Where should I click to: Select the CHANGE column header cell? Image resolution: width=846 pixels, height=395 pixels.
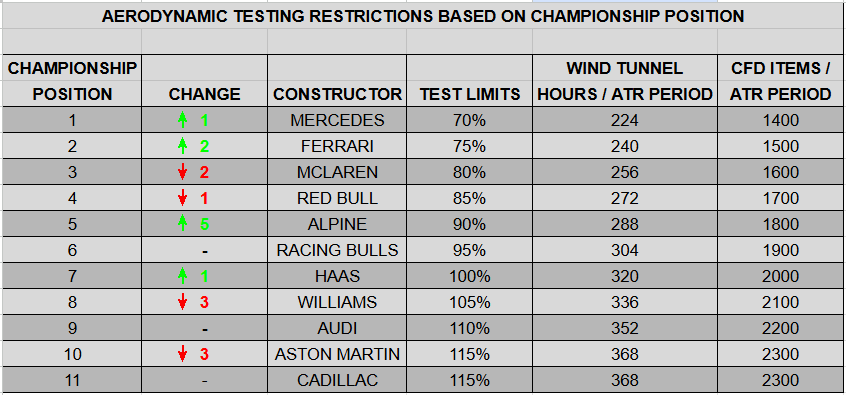click(204, 80)
